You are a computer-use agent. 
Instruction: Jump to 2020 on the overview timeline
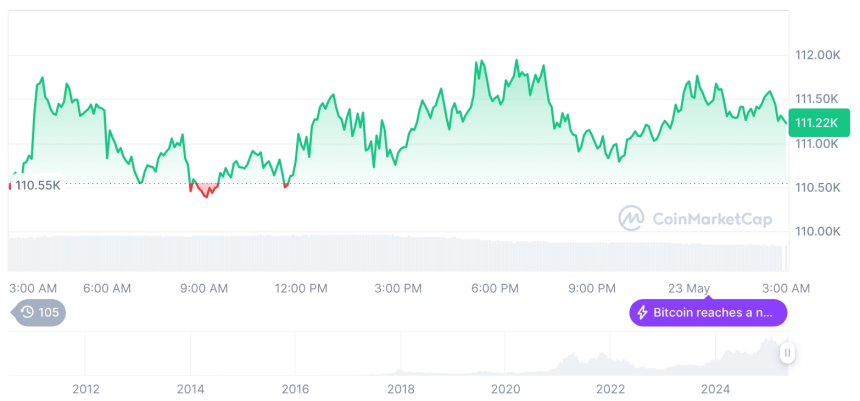click(505, 388)
